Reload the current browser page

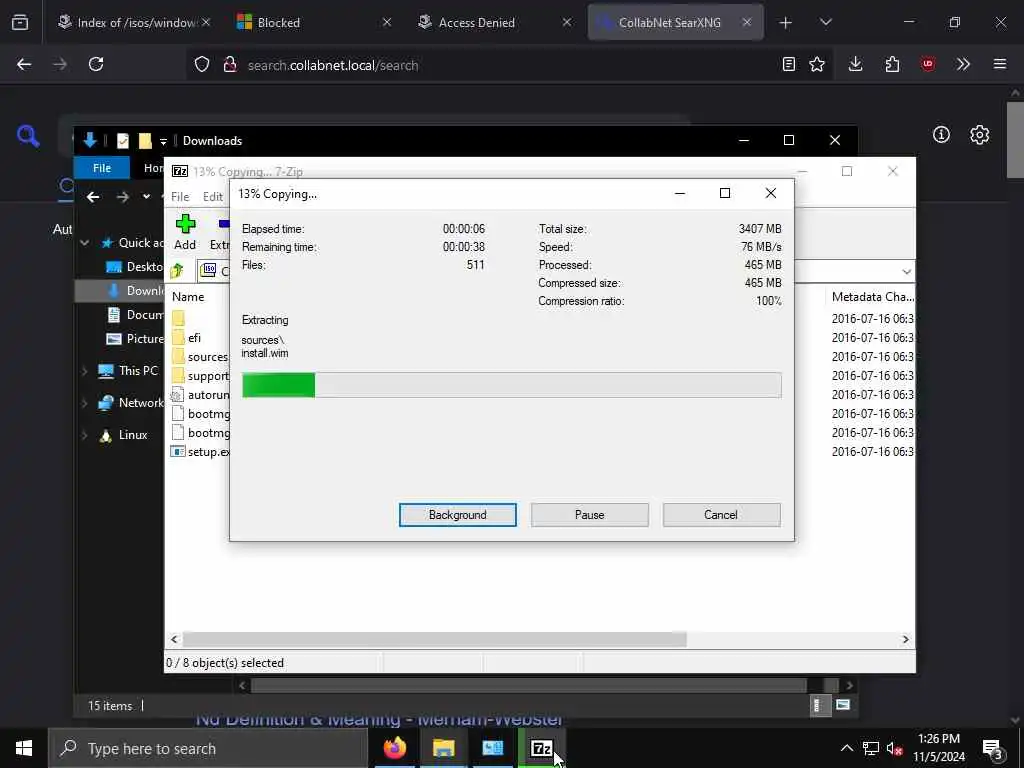click(x=96, y=64)
